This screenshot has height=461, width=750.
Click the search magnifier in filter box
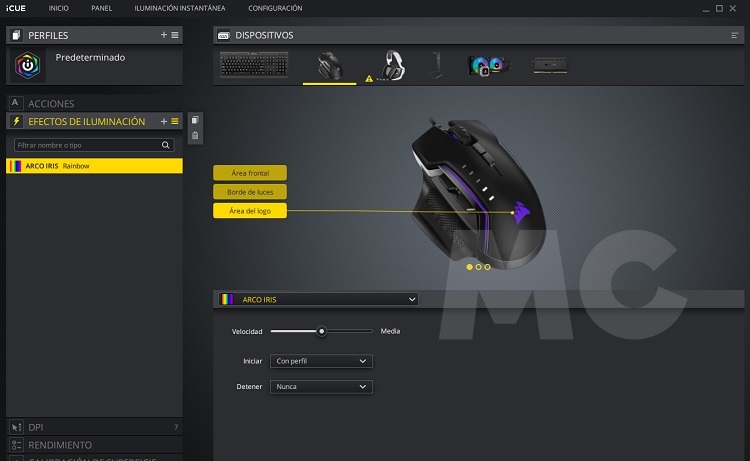click(x=167, y=145)
